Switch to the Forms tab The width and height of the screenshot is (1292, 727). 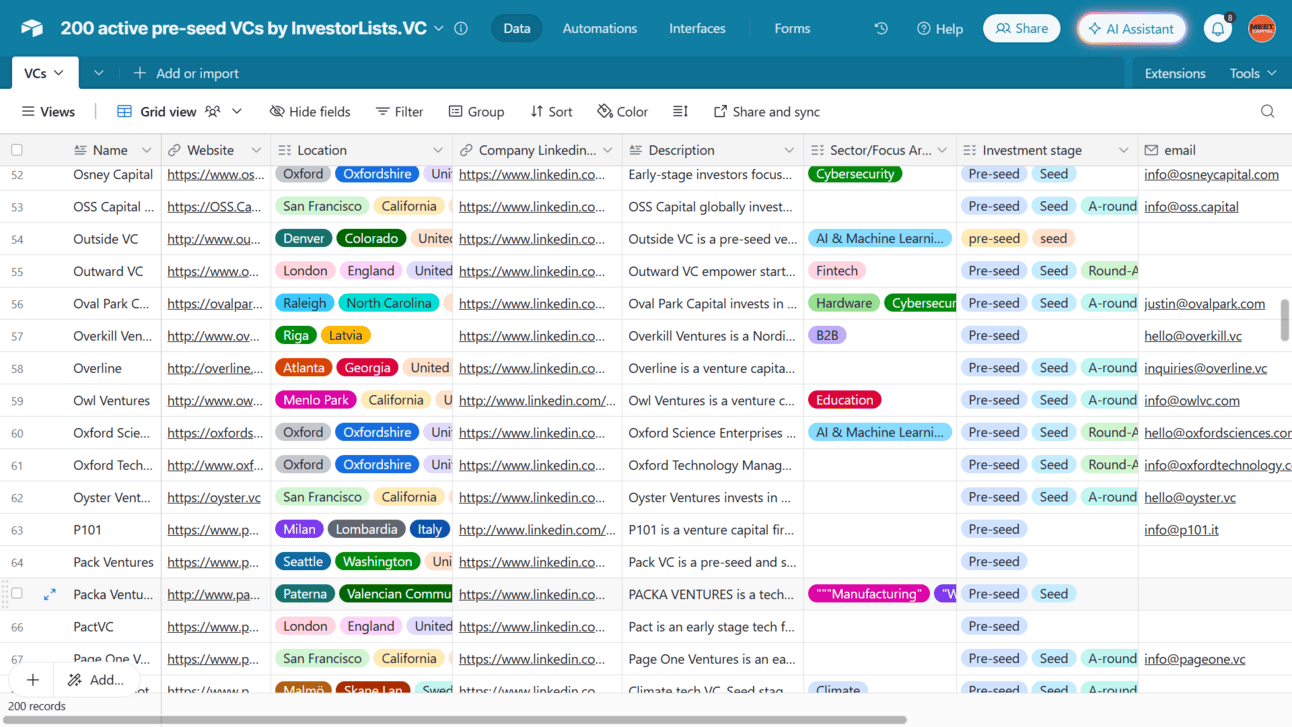792,28
